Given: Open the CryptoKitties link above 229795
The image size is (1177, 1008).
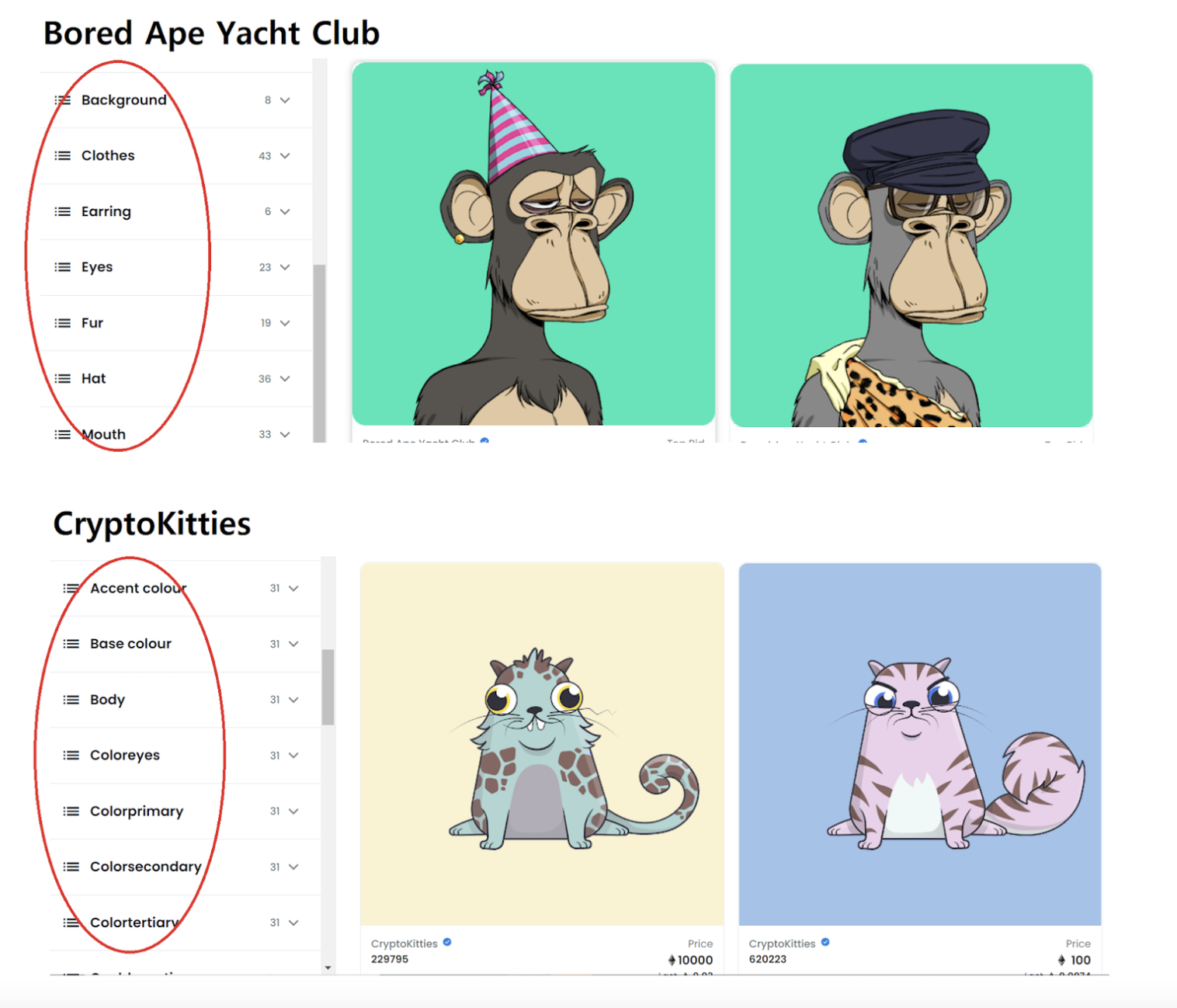Looking at the screenshot, I should 404,944.
